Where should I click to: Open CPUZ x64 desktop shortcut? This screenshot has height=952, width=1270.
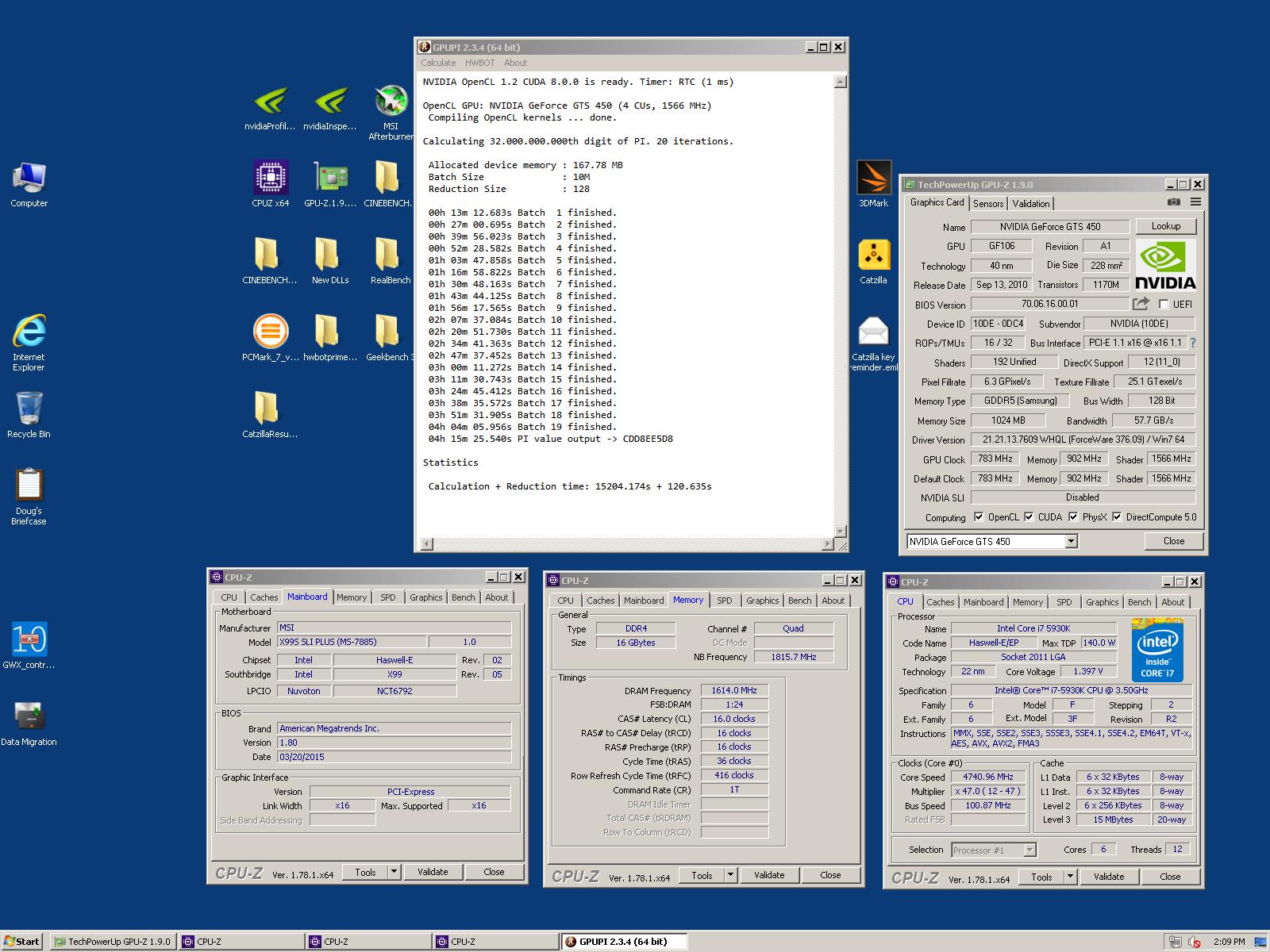[270, 184]
